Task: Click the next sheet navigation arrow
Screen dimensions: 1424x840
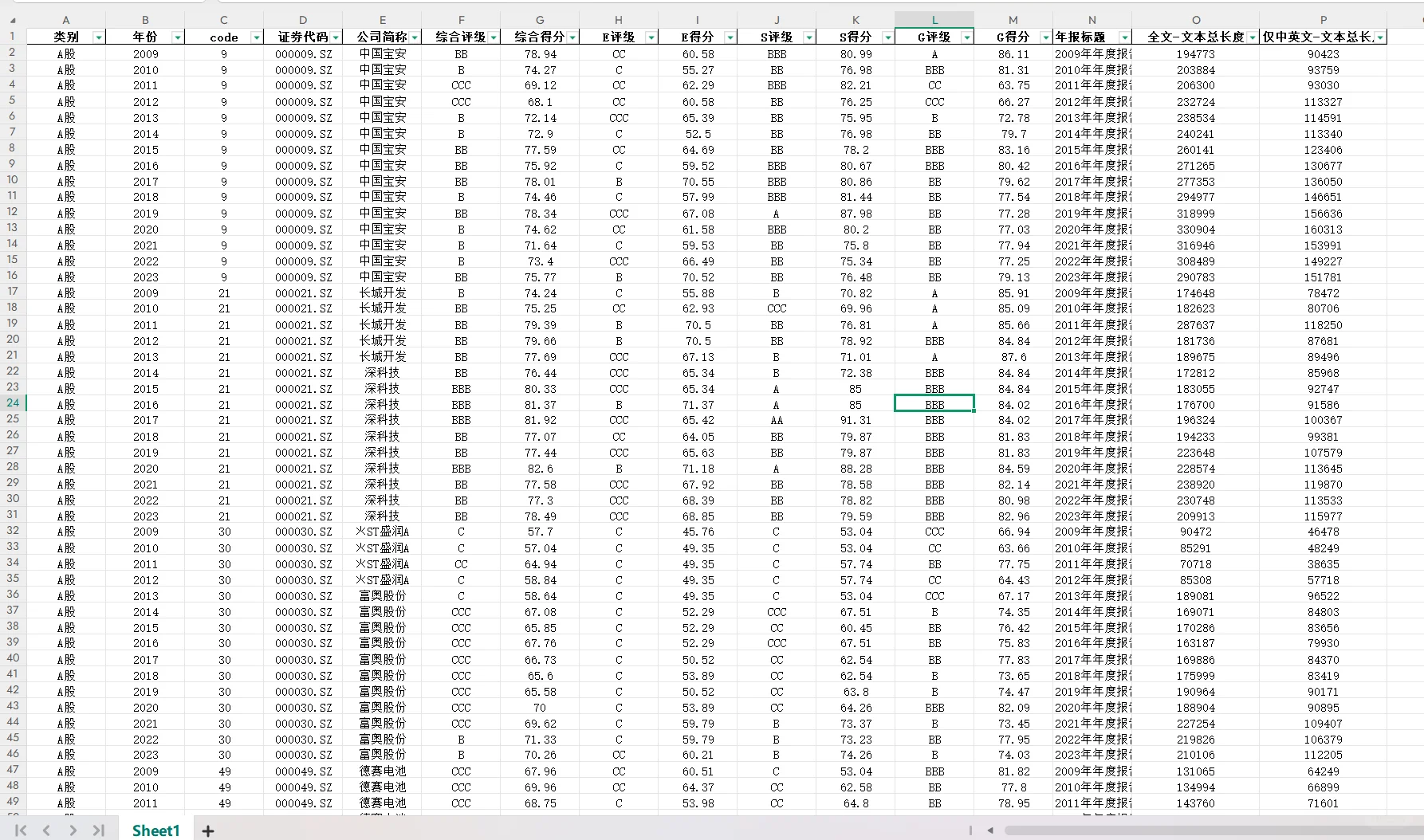Action: click(72, 830)
